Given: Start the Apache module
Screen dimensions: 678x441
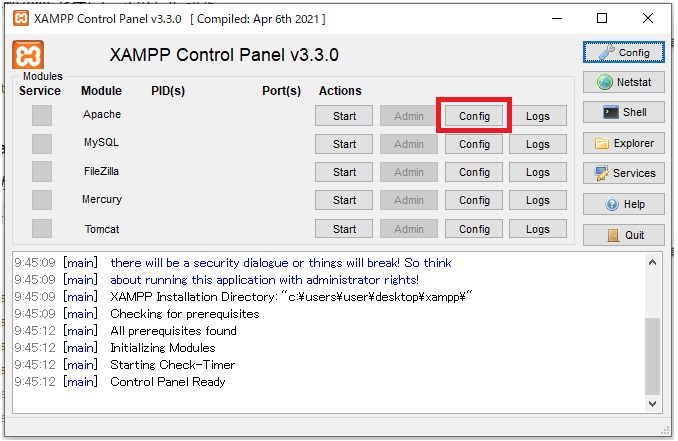Looking at the screenshot, I should (344, 116).
